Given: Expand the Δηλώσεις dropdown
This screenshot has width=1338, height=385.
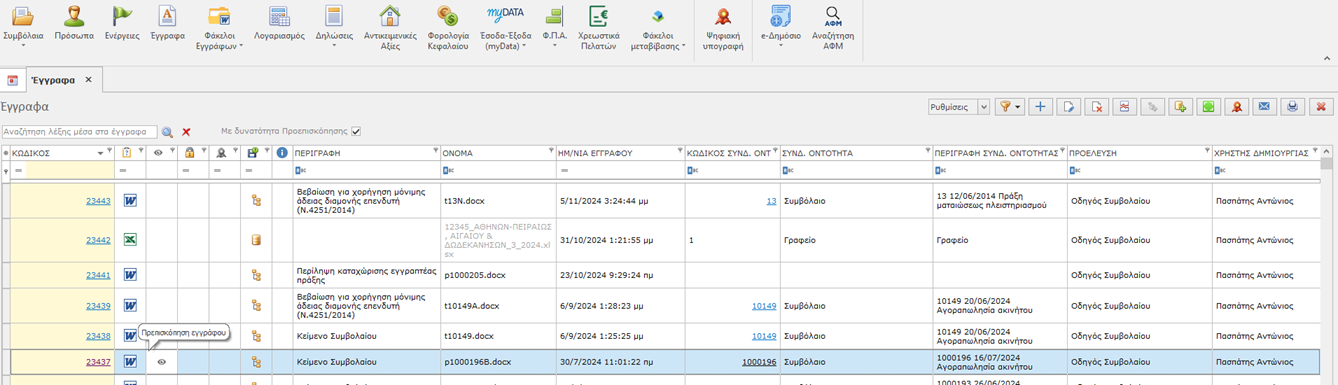Looking at the screenshot, I should click(334, 26).
